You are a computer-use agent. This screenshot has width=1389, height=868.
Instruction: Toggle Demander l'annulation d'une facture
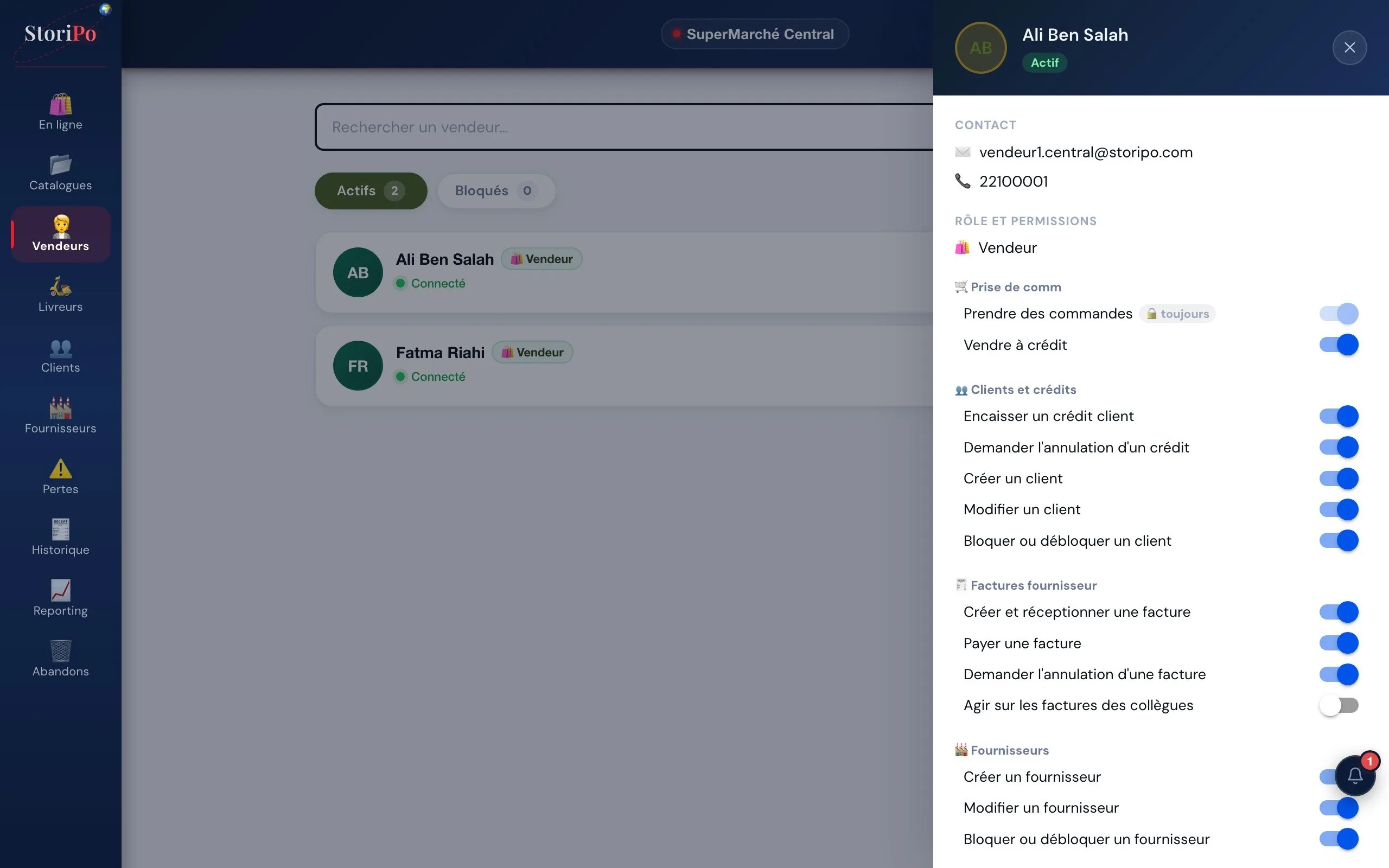[1339, 674]
